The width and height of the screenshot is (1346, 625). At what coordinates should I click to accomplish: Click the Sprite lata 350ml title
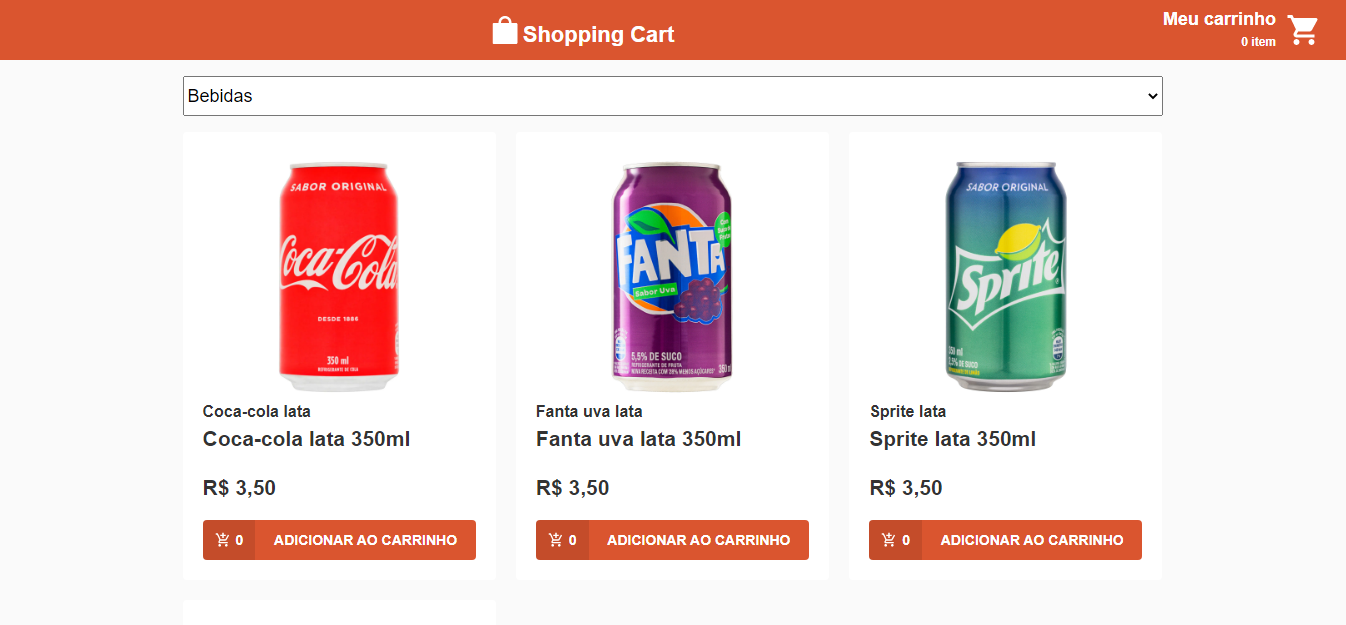tap(952, 439)
